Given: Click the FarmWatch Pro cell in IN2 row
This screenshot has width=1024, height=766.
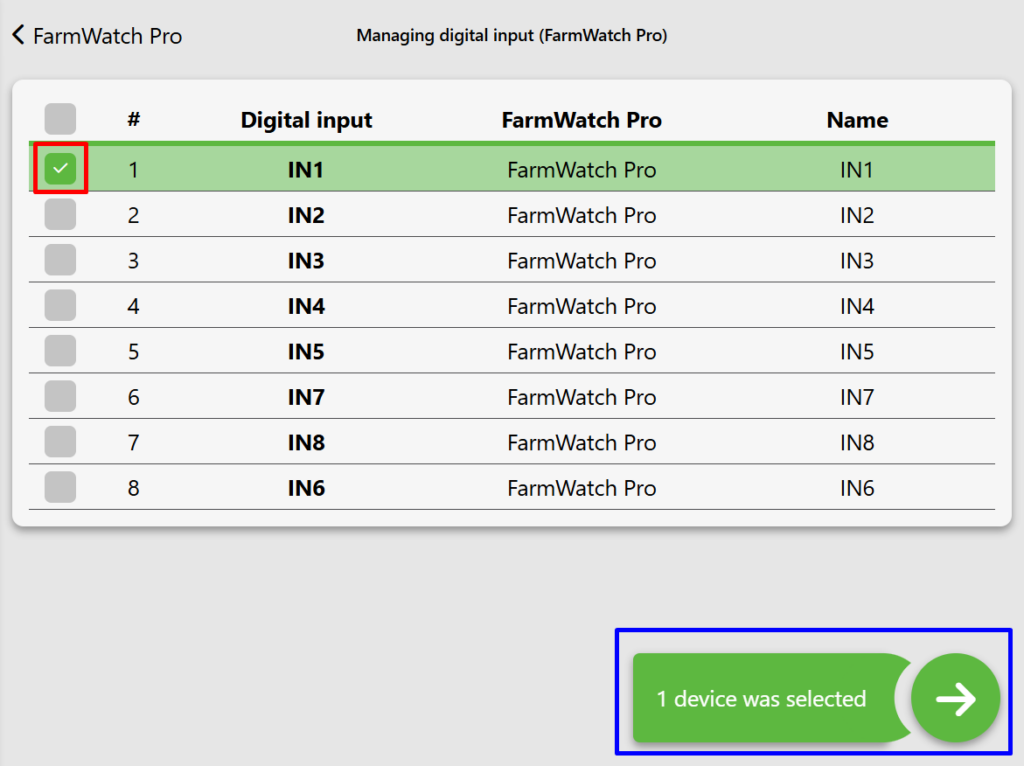Looking at the screenshot, I should pyautogui.click(x=581, y=215).
